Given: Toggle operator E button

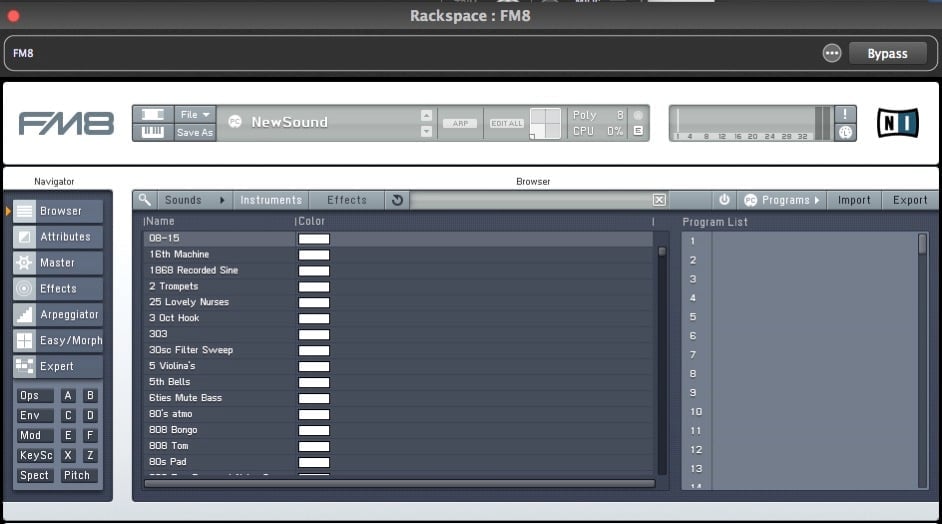Looking at the screenshot, I should click(x=68, y=435).
